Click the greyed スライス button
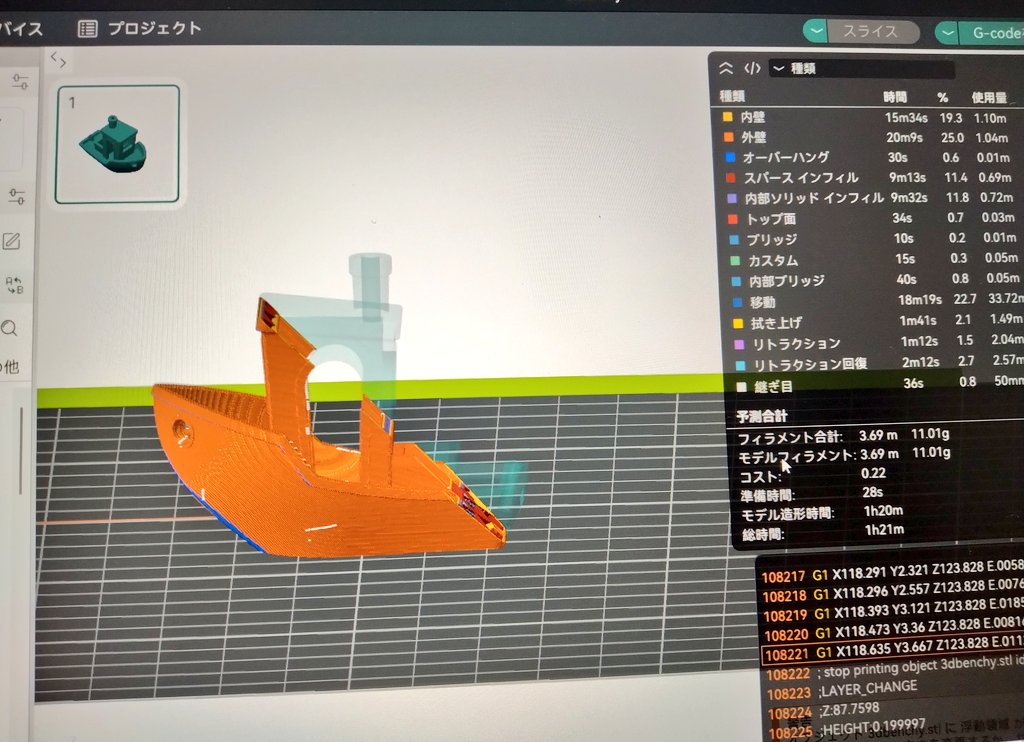Screen dimensions: 1024x742 (872, 31)
